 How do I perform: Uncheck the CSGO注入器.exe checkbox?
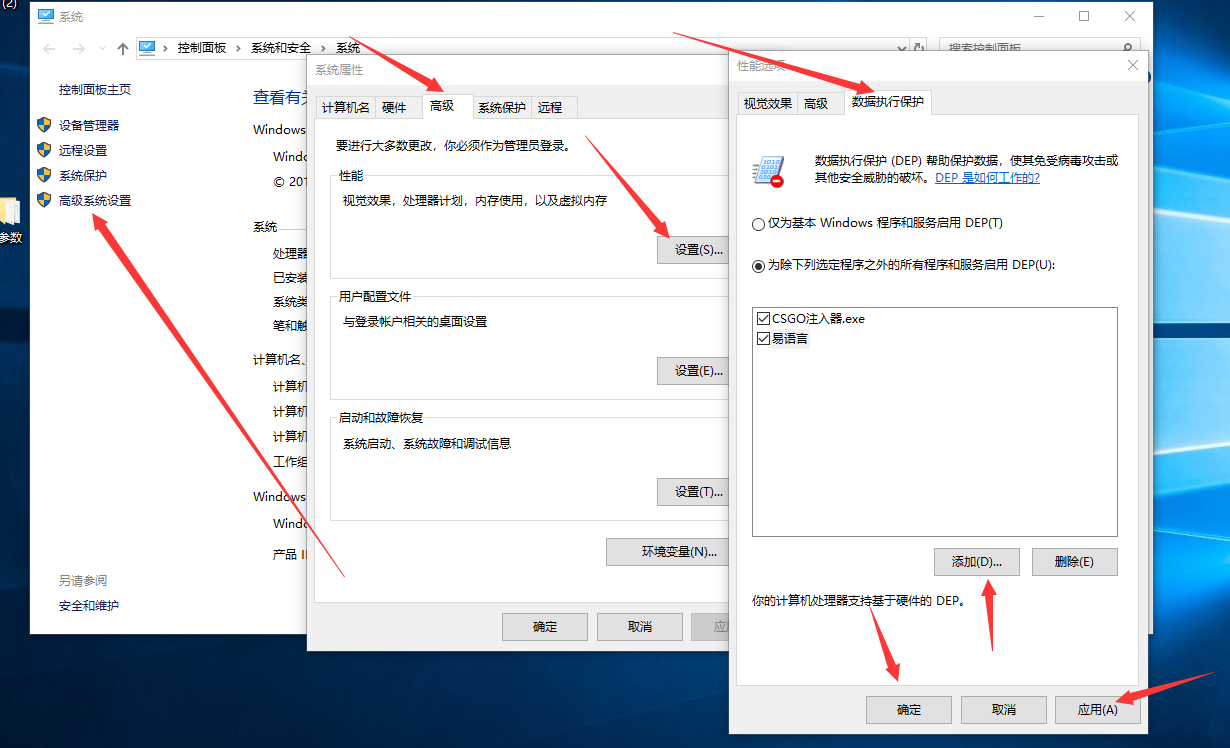click(x=764, y=319)
